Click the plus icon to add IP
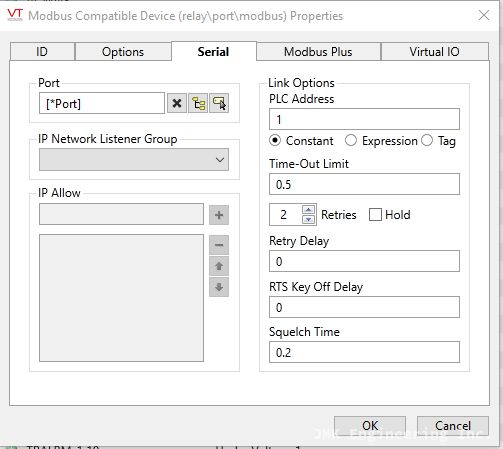Image resolution: width=503 pixels, height=449 pixels. (x=219, y=215)
